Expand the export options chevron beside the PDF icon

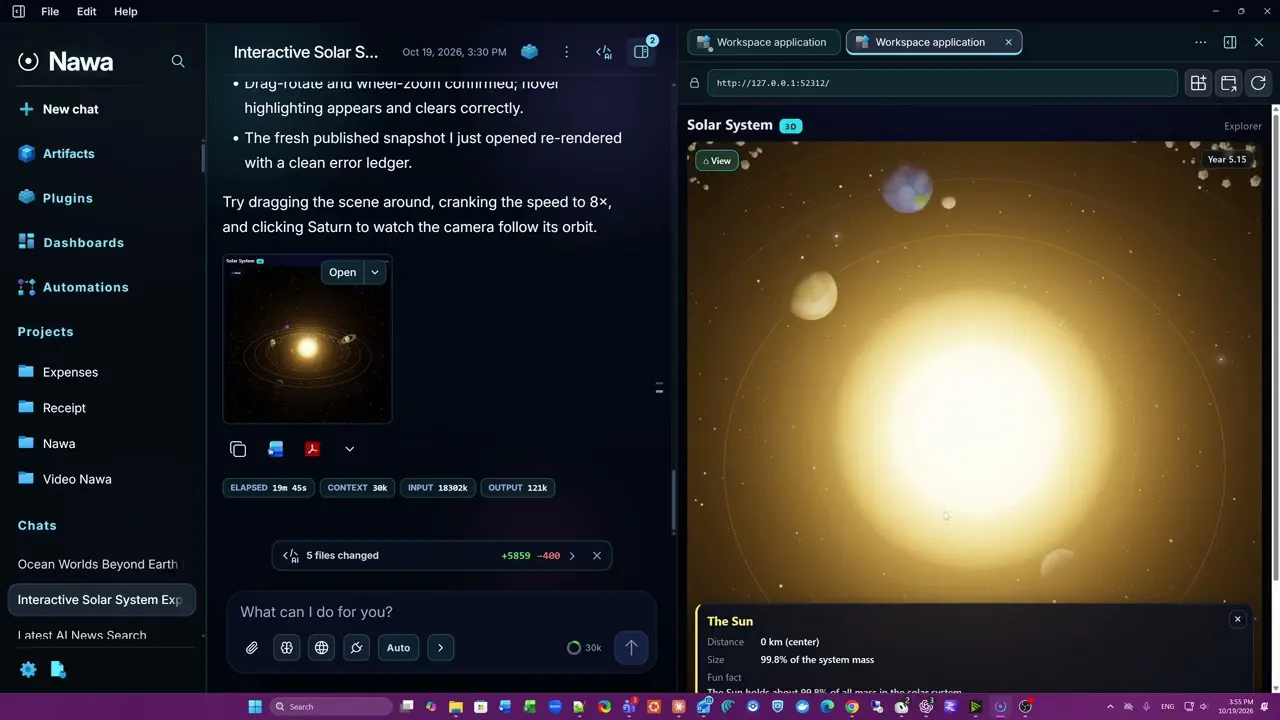(x=349, y=449)
